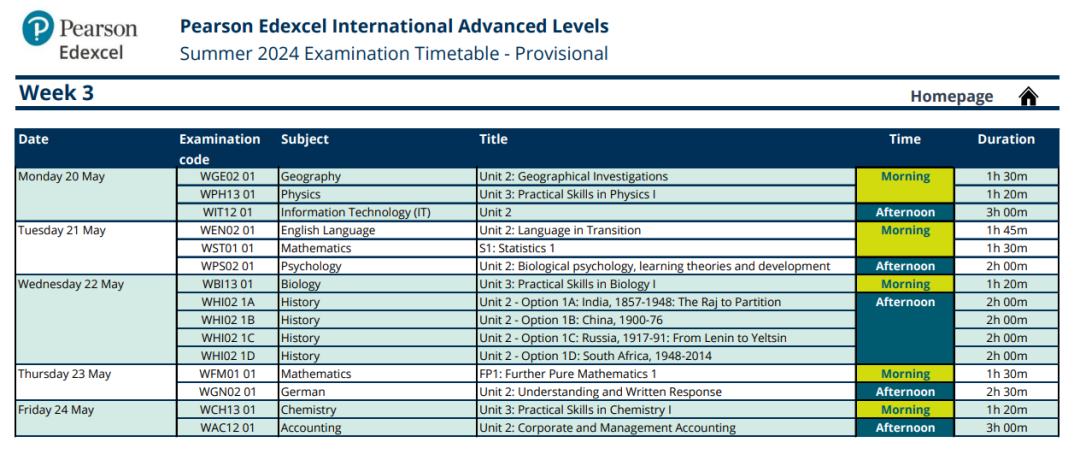Select the English Language subject cell
Screen dimensions: 1080x466
point(377,230)
